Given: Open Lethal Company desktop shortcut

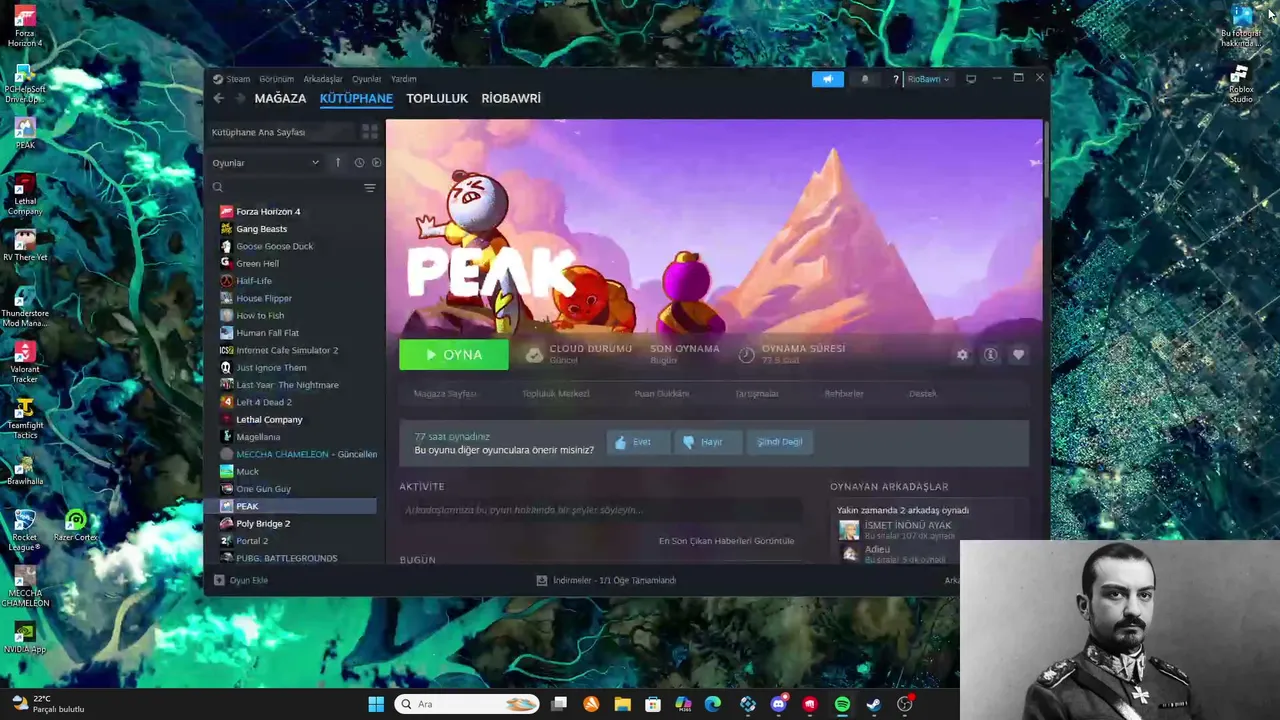Looking at the screenshot, I should coord(25,194).
